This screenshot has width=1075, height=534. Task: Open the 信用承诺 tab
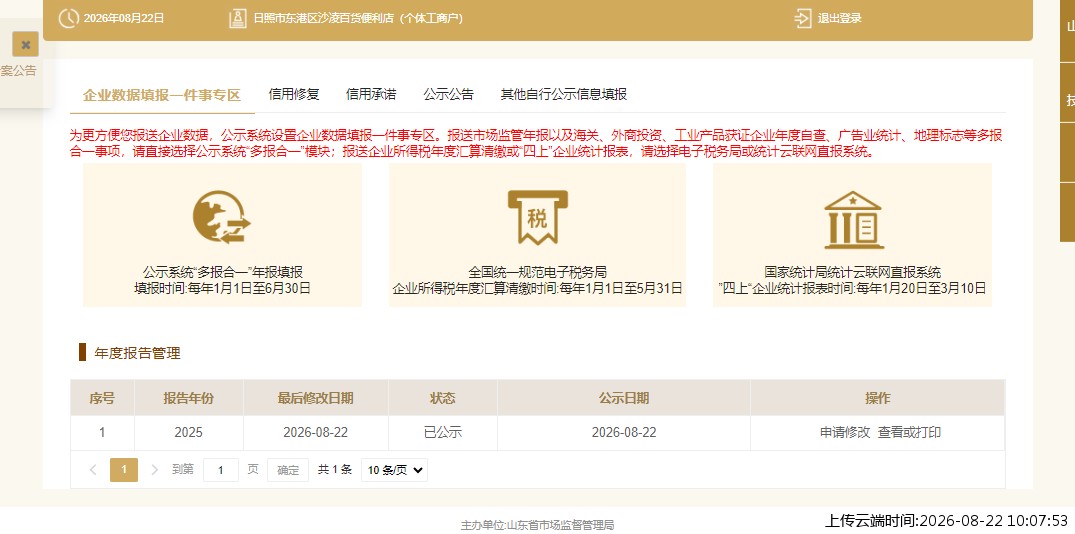click(371, 95)
